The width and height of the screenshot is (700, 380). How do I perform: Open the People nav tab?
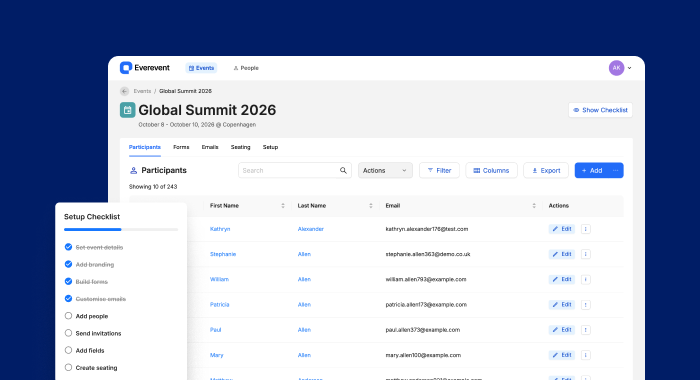246,68
